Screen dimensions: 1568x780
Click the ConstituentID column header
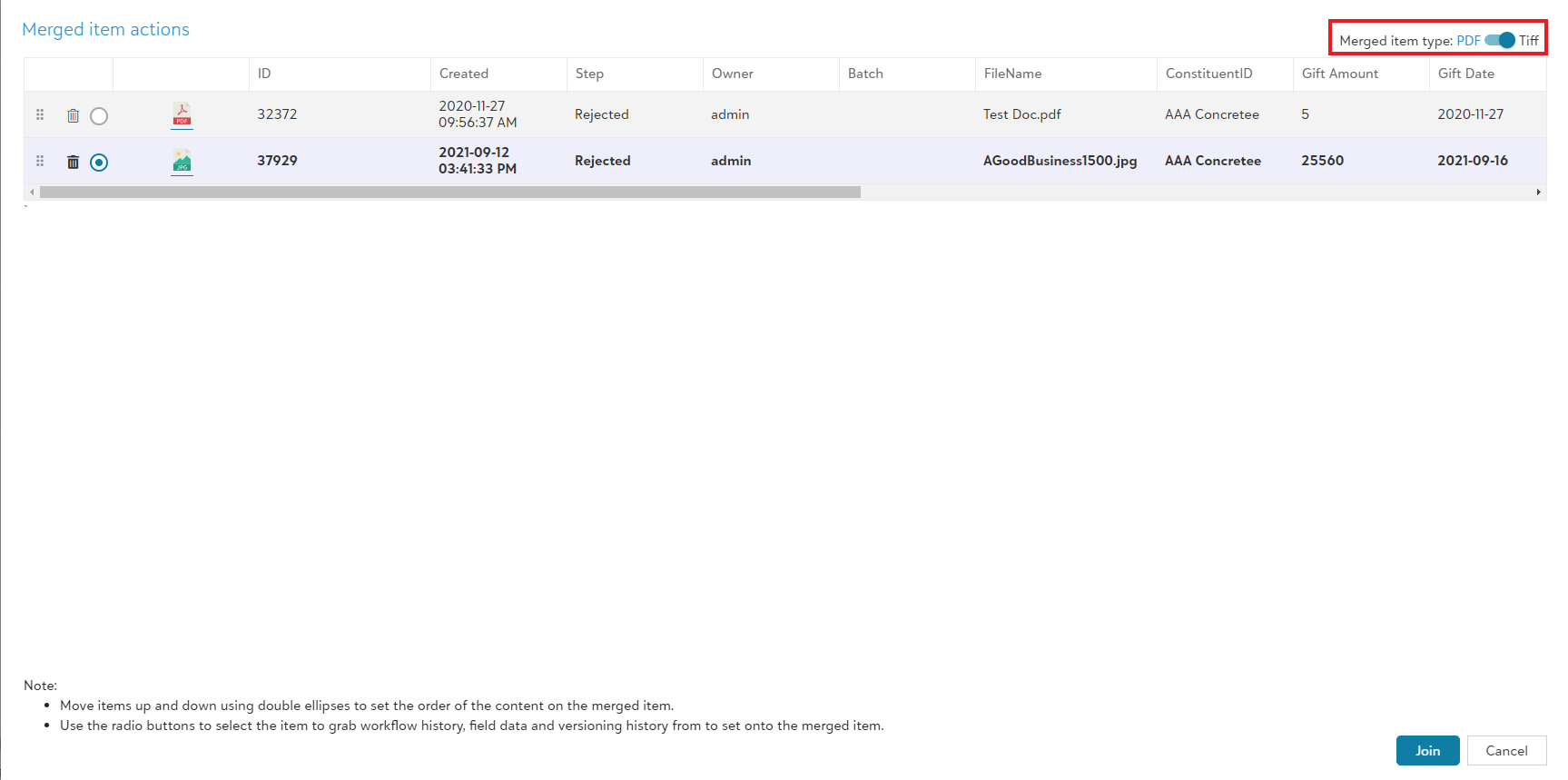1208,74
